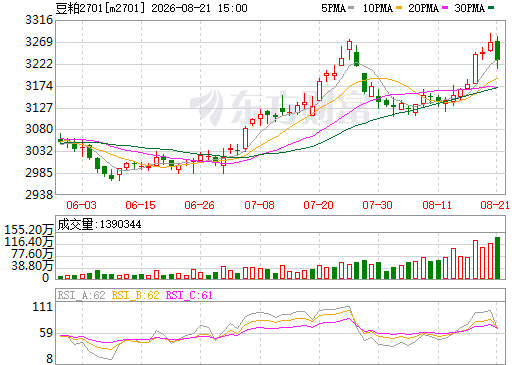
Task: Click the 成交量:1390344 volume label
Action: point(99,224)
